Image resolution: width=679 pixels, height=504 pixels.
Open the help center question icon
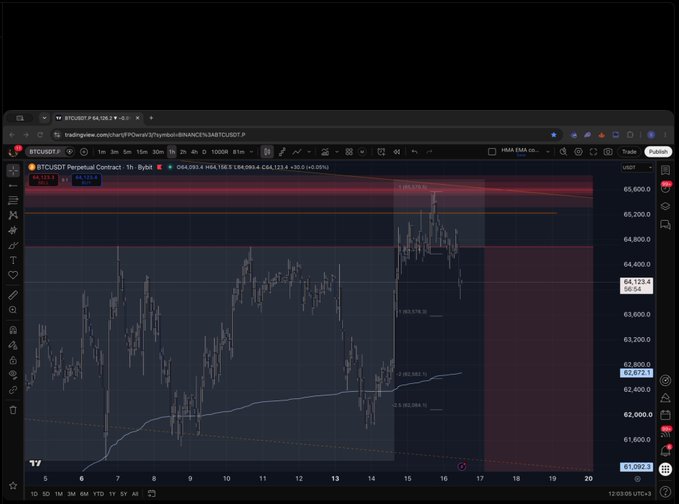(666, 491)
